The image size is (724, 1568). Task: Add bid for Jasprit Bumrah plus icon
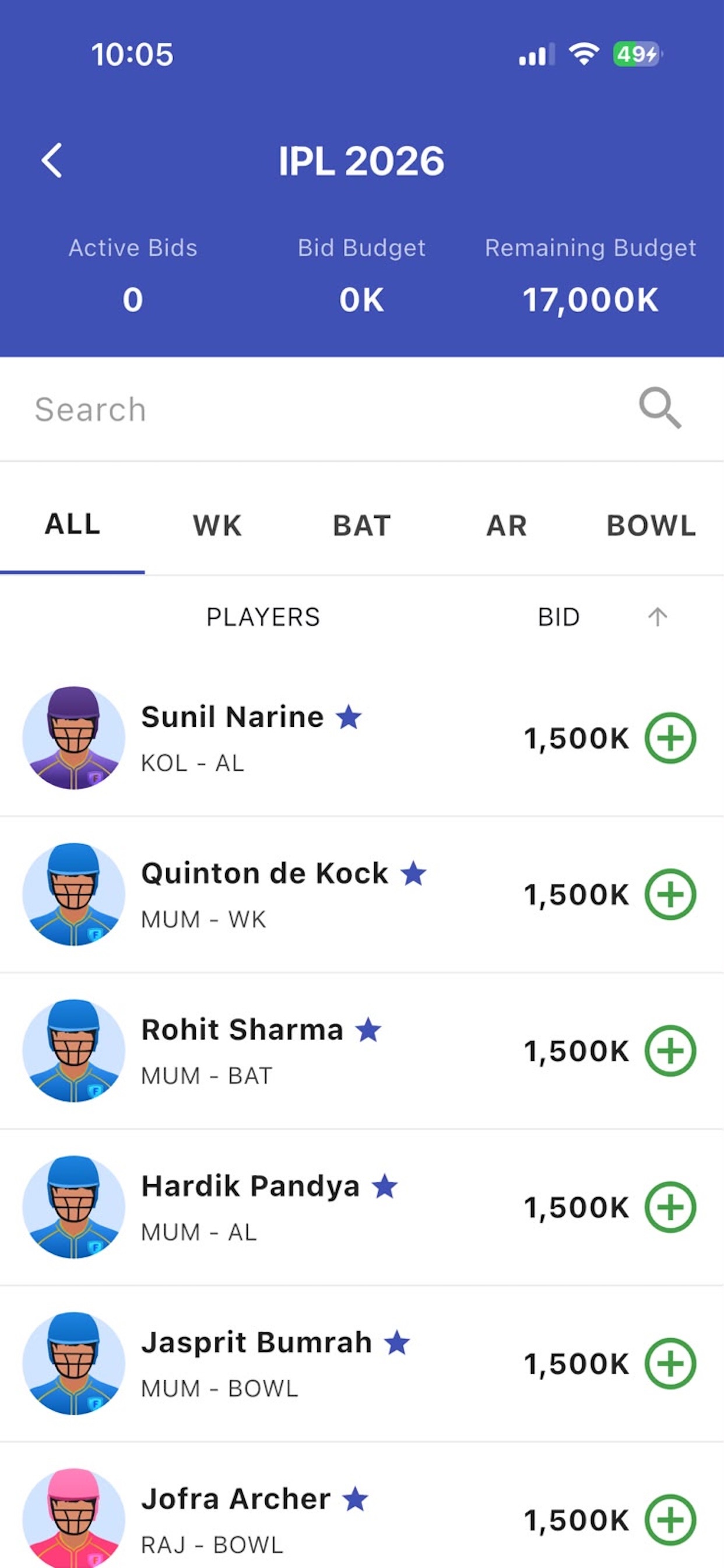[x=670, y=1363]
